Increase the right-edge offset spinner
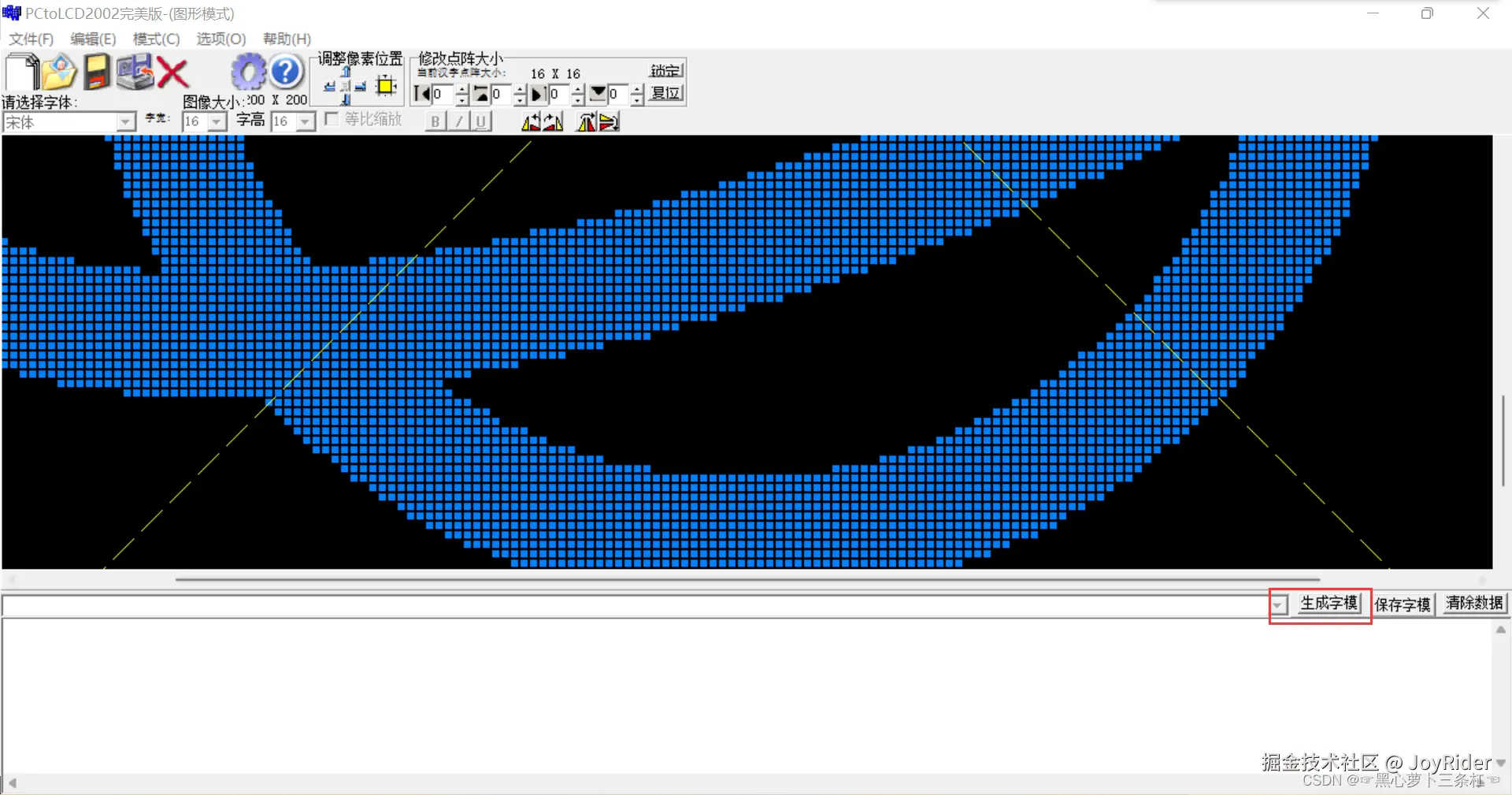1512x795 pixels. point(578,89)
